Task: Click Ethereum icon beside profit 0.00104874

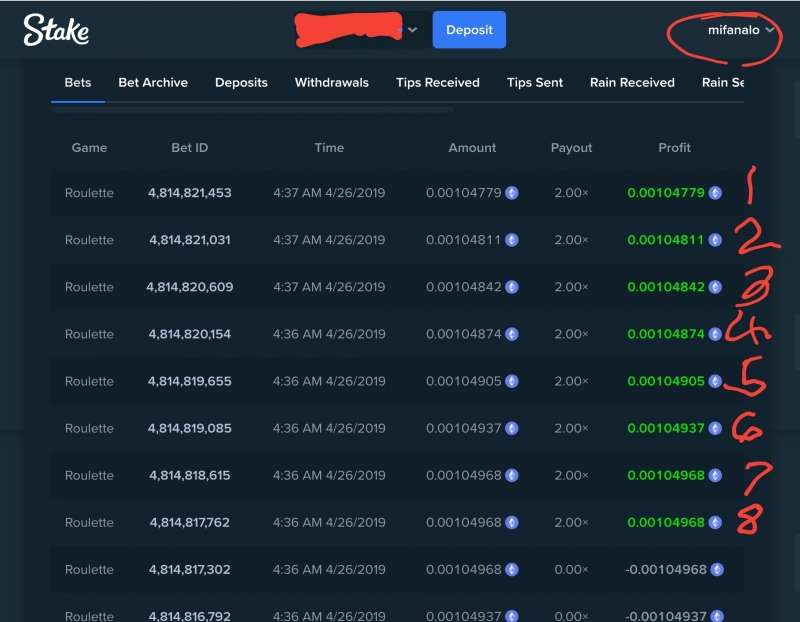Action: 715,334
